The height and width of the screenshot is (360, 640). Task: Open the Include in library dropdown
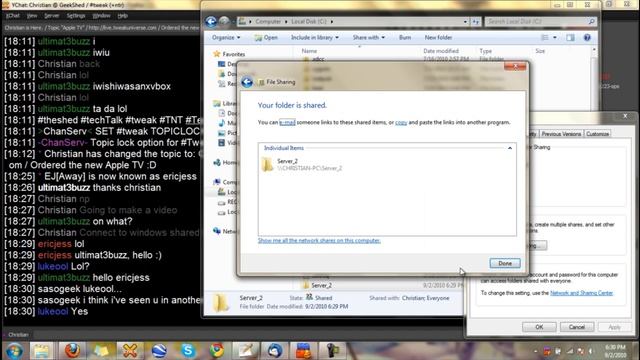(x=314, y=38)
